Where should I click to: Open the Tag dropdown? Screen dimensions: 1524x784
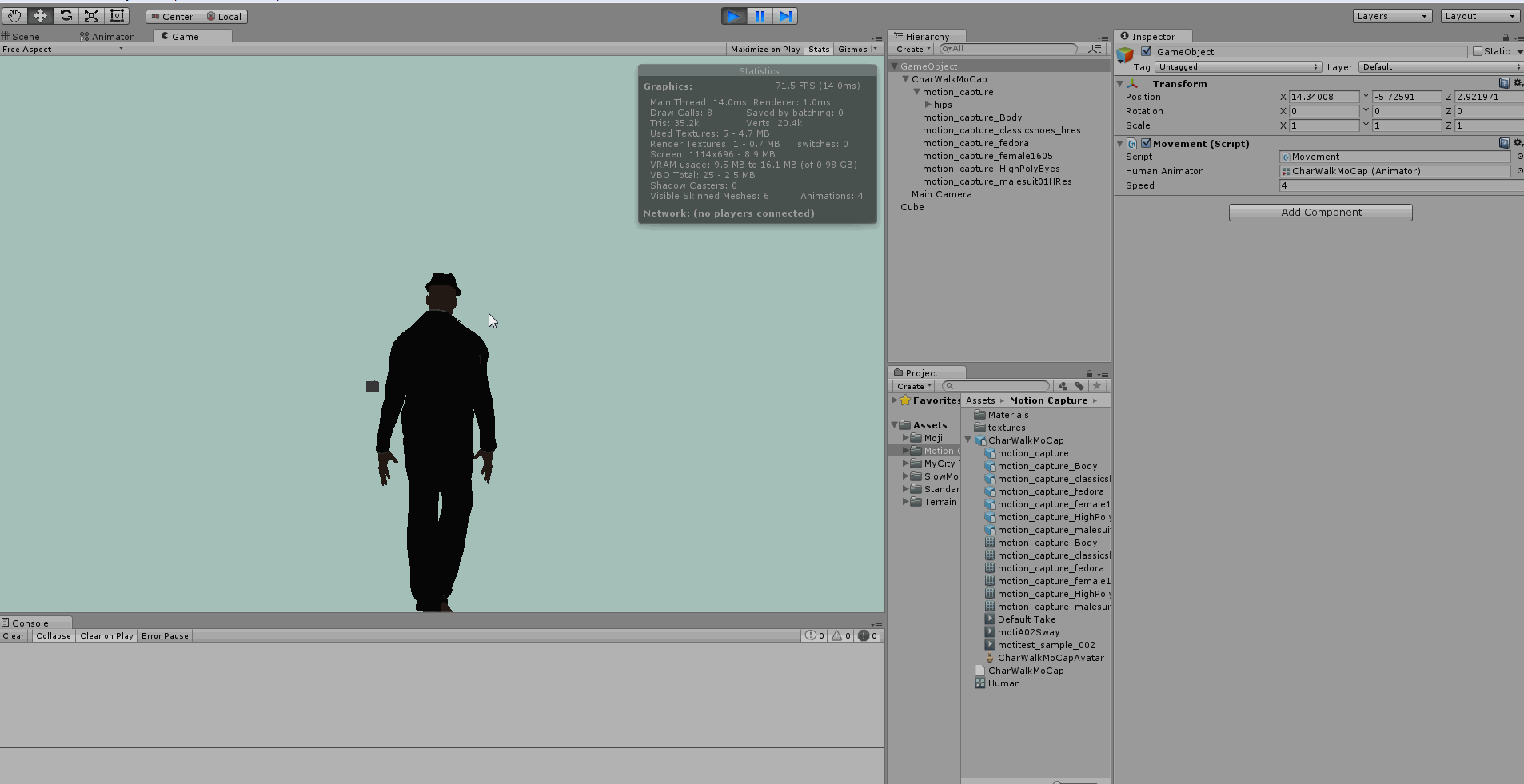pyautogui.click(x=1238, y=67)
